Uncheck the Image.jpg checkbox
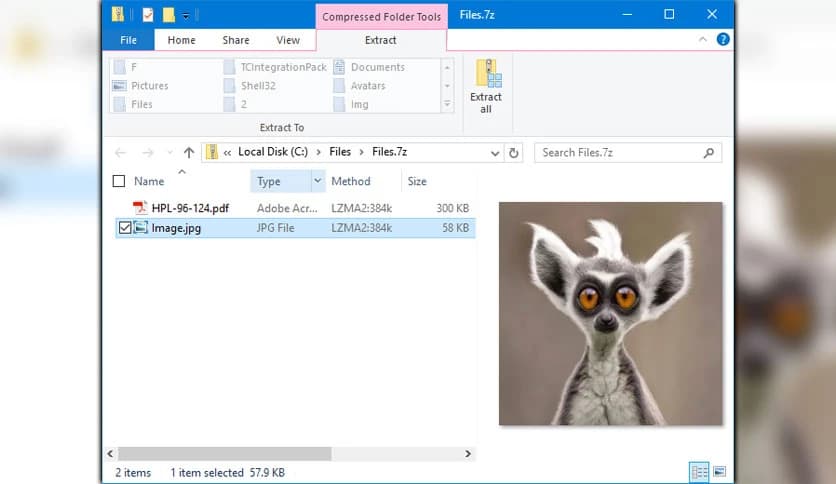Viewport: 836px width, 484px height. tap(124, 228)
